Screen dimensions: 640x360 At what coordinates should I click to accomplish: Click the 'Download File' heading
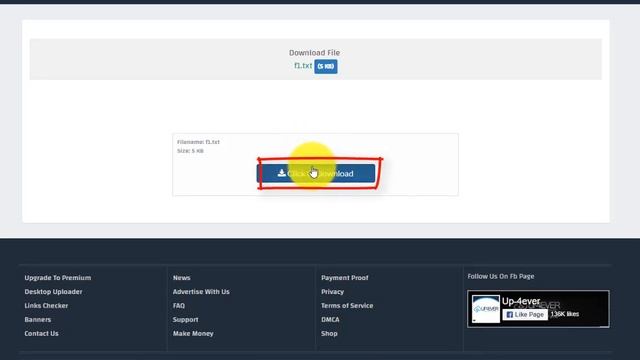tap(314, 53)
